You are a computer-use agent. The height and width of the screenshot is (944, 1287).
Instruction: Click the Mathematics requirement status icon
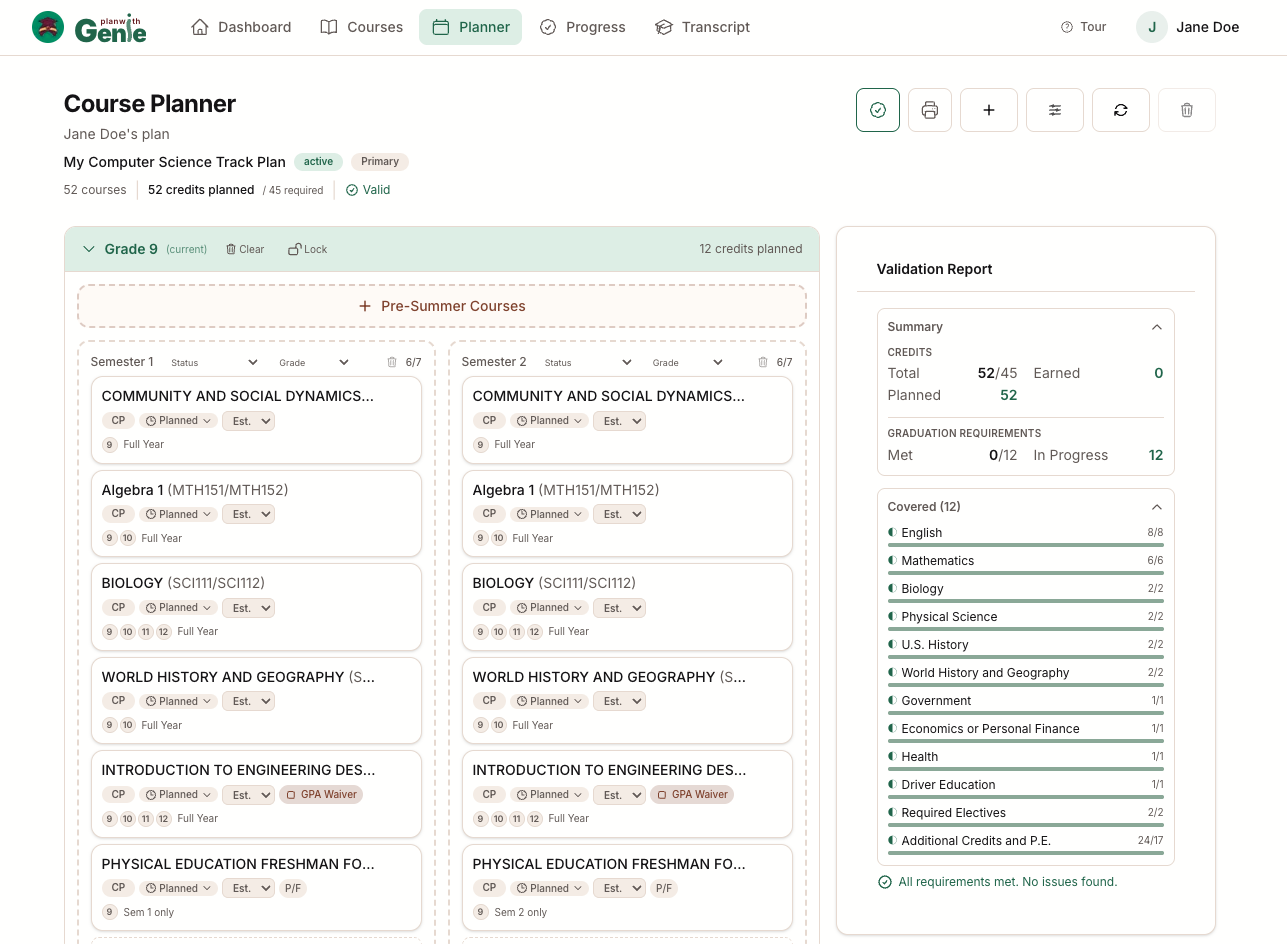[x=892, y=561]
